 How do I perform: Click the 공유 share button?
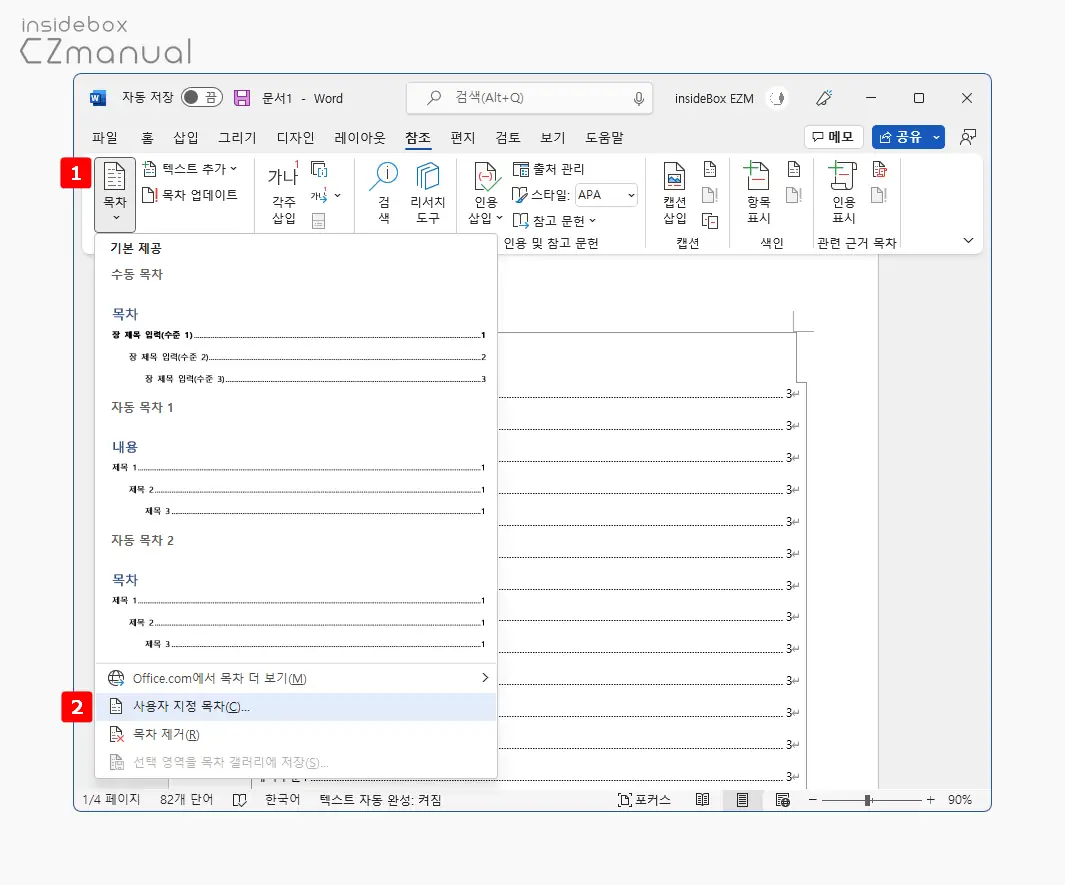tap(900, 137)
